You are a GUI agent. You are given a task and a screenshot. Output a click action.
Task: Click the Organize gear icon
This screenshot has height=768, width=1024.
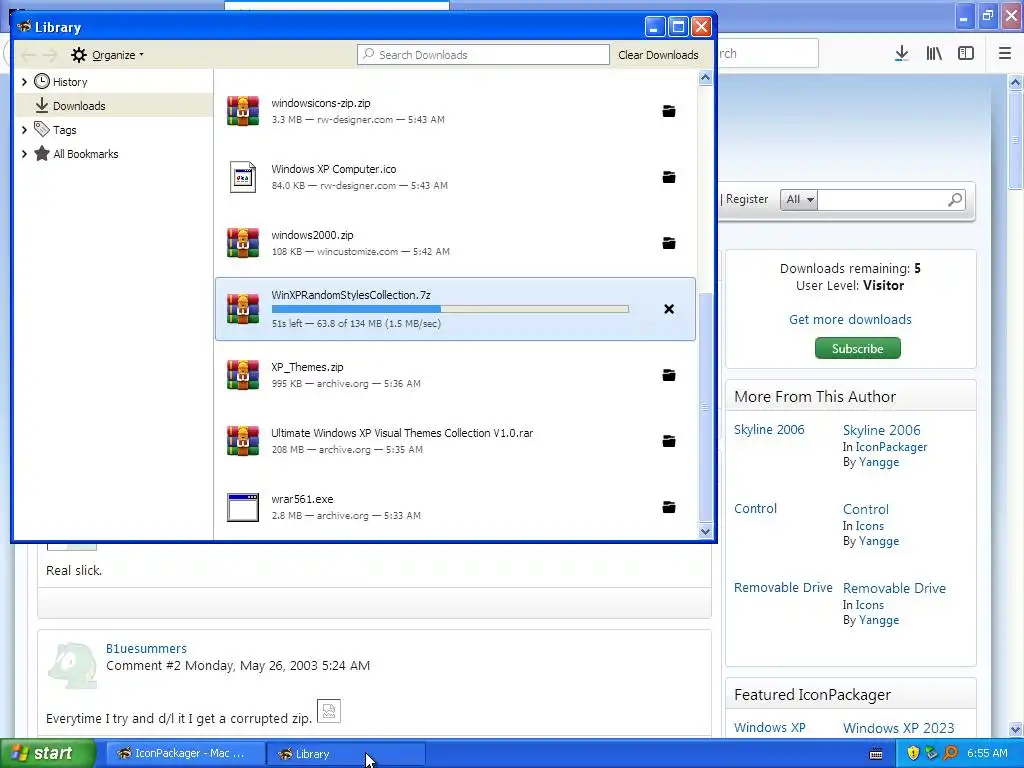pos(78,55)
